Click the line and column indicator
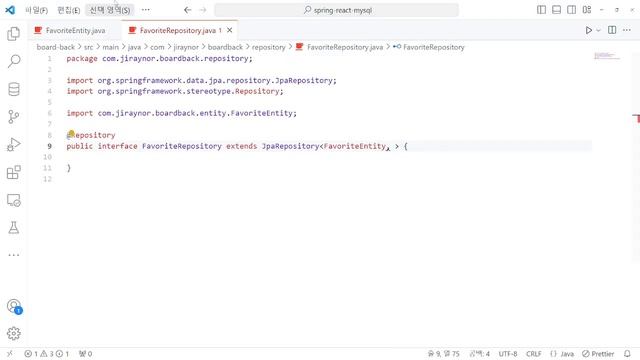 (x=444, y=354)
